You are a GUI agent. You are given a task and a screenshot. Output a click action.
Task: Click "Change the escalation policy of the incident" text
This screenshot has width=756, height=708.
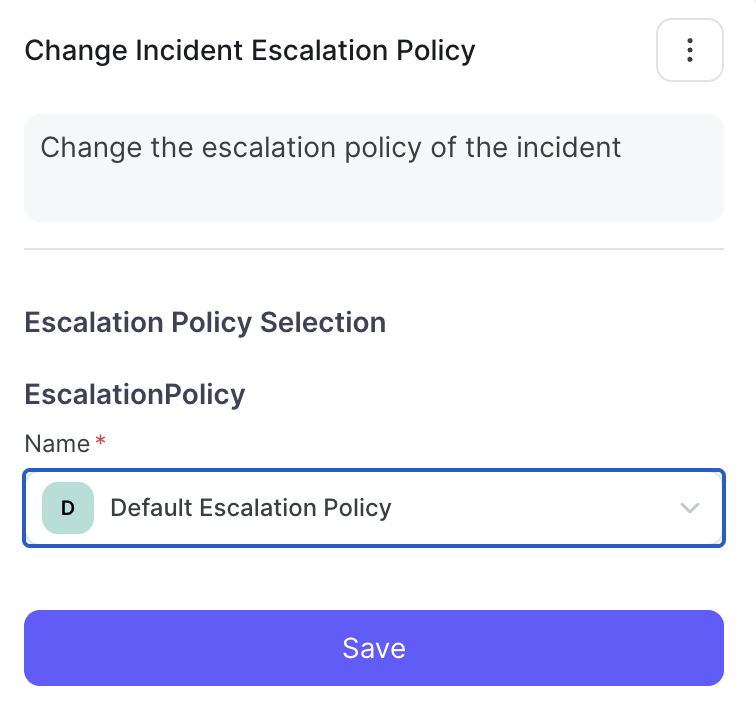coord(330,148)
